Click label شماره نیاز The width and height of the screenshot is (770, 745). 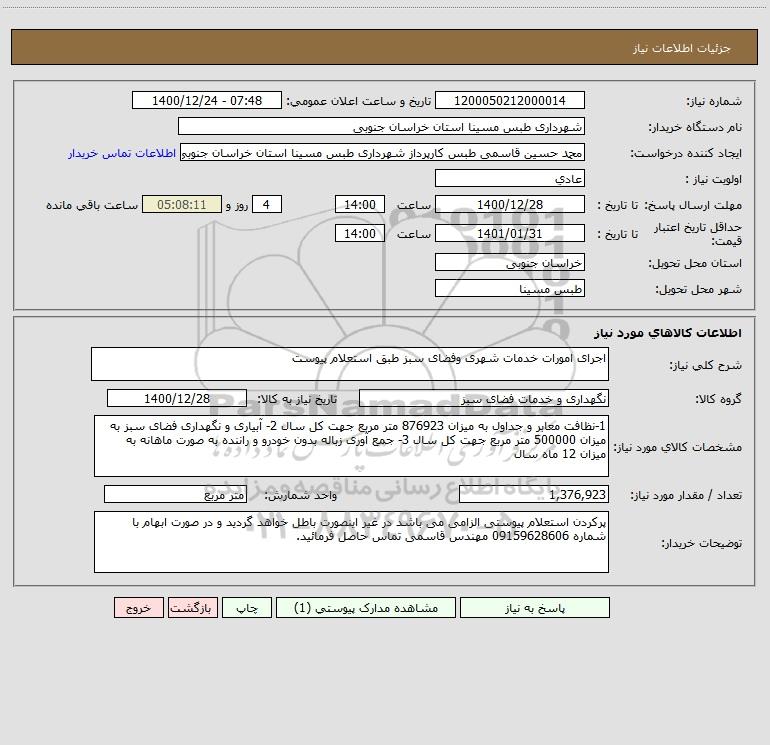pos(714,102)
